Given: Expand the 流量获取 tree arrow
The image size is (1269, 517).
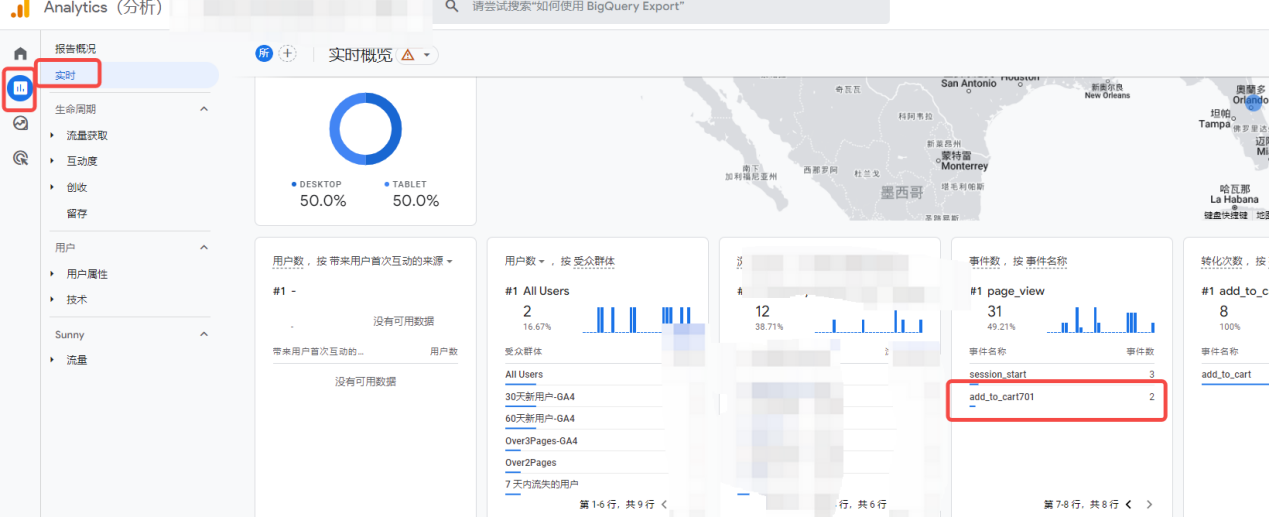Looking at the screenshot, I should tap(53, 135).
